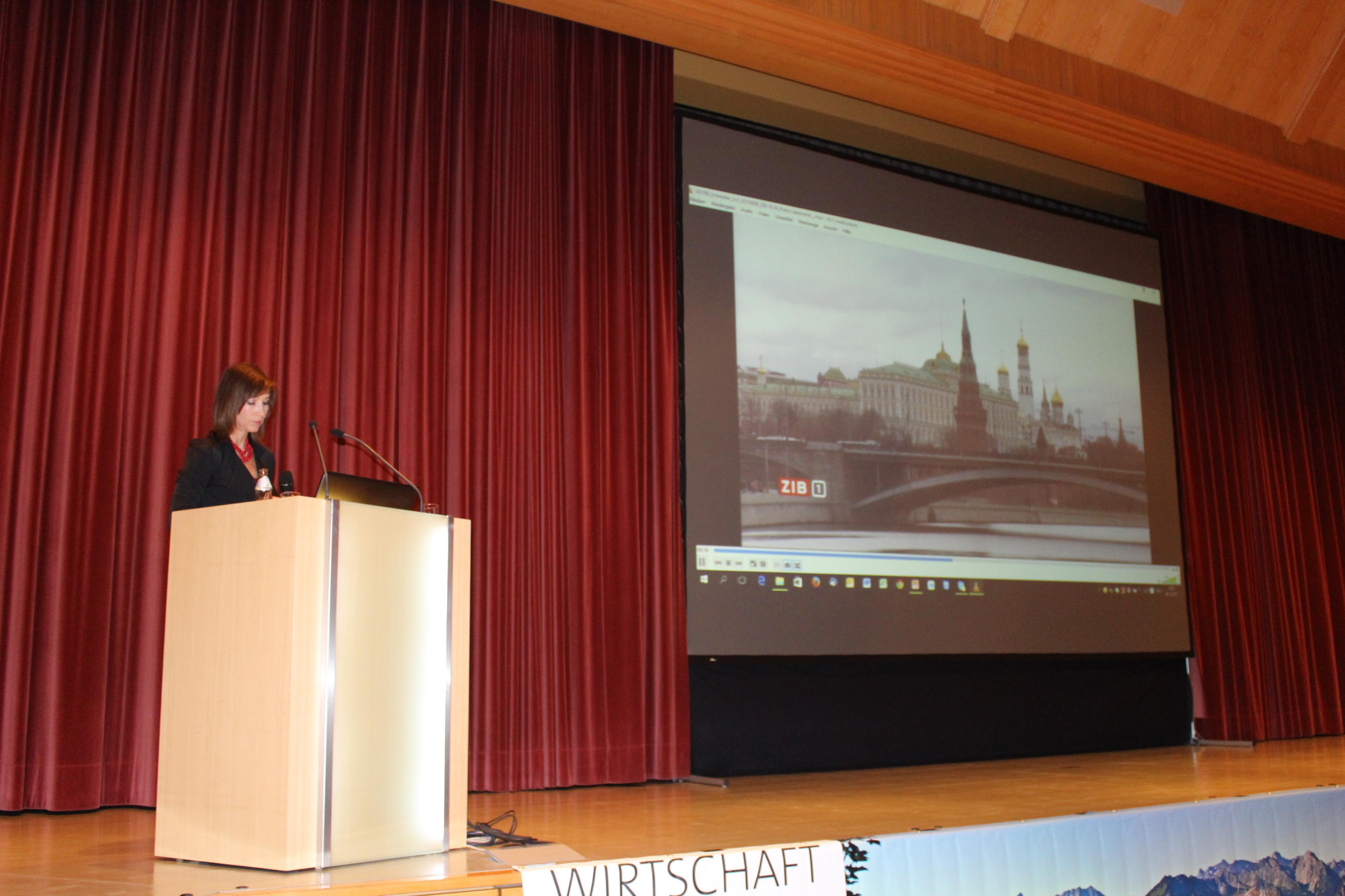The image size is (1345, 896).
Task: Open the Untertitel menu
Action: [784, 219]
